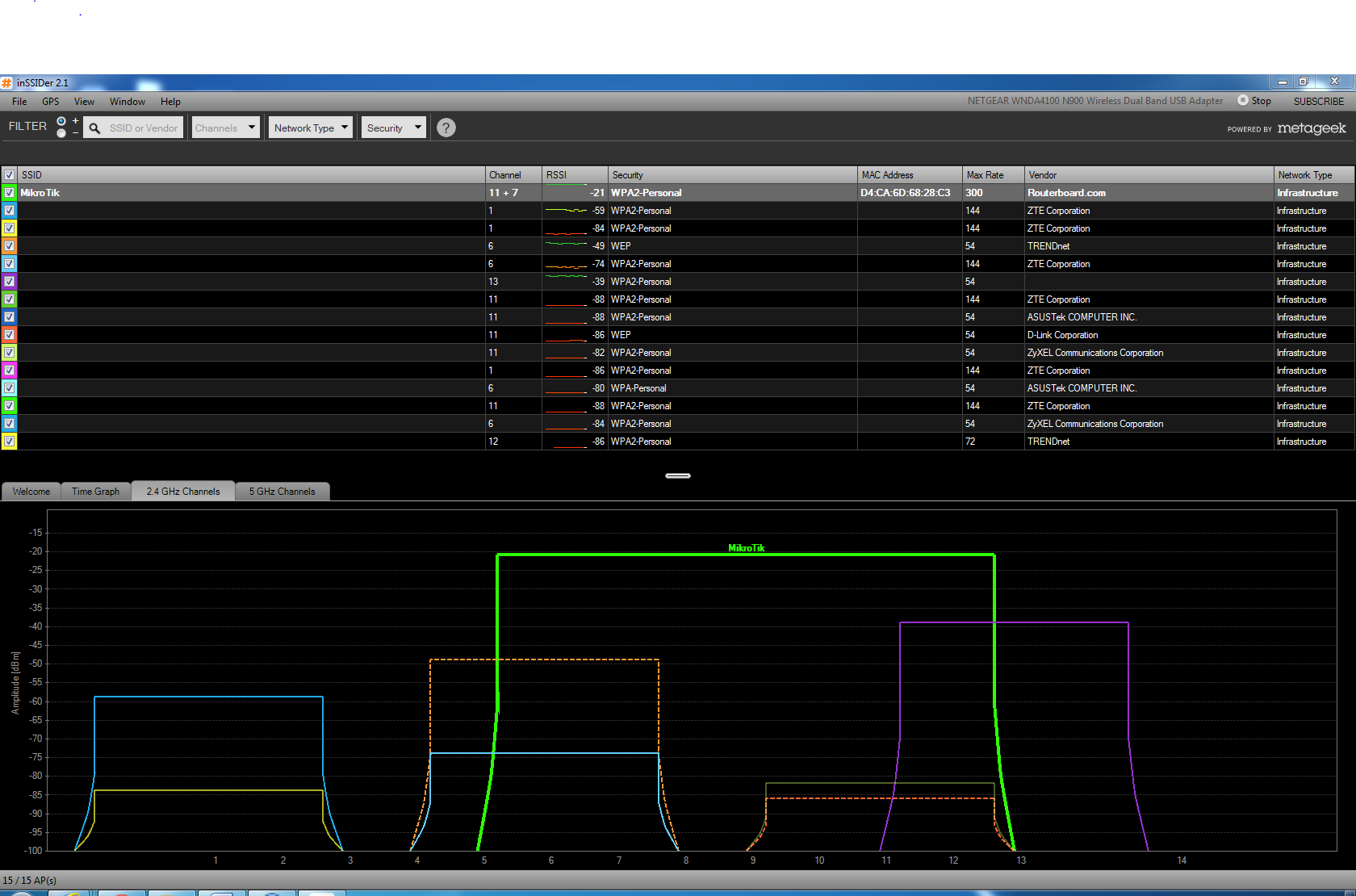Open the Network Type filter dropdown
1356x896 pixels.
click(x=311, y=128)
